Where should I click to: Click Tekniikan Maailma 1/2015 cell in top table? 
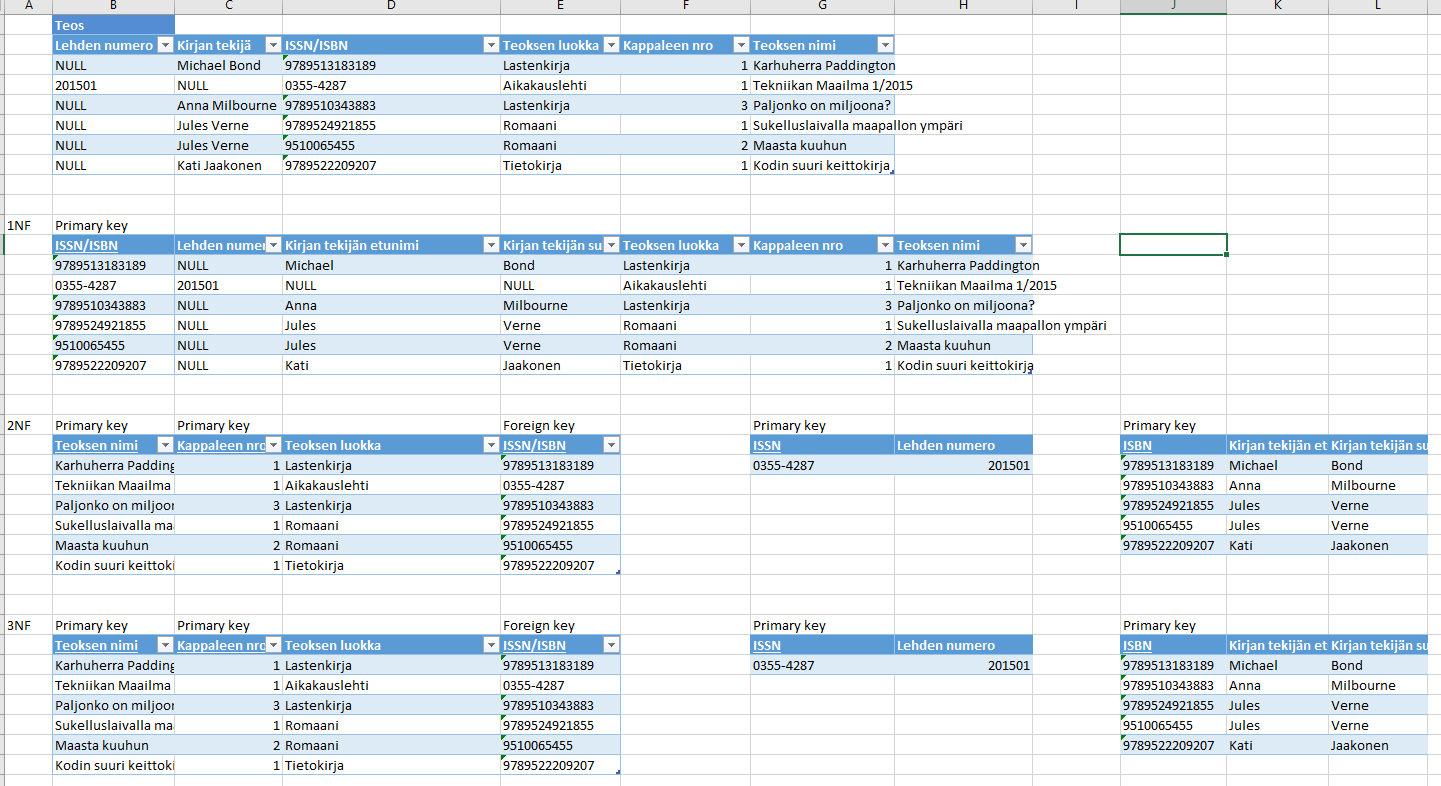pos(832,85)
